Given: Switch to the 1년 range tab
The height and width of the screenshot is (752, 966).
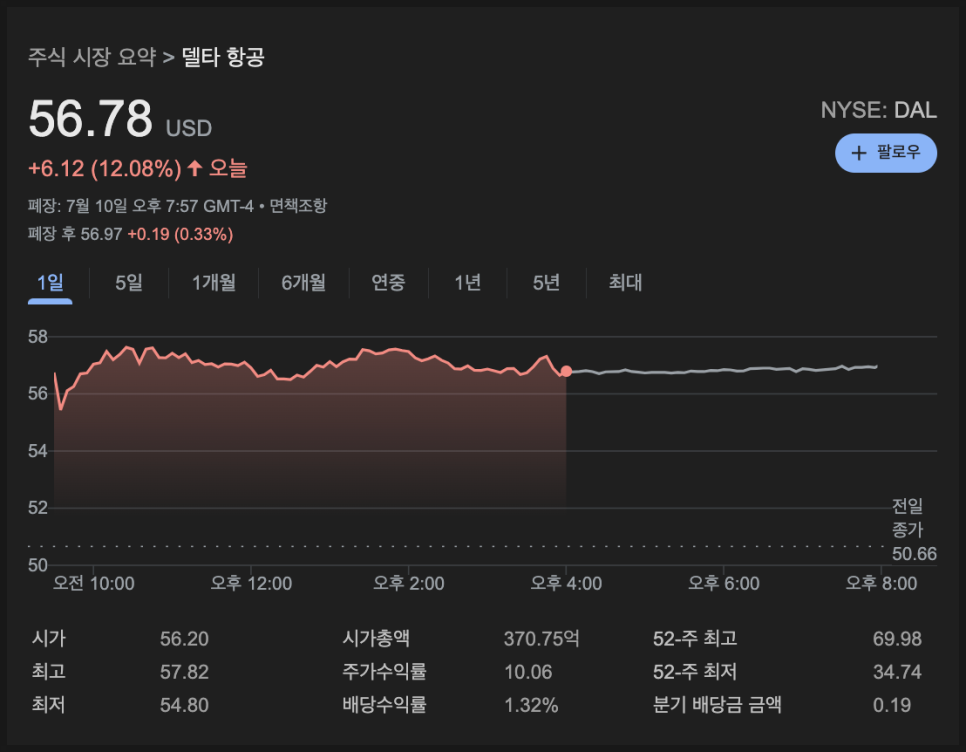Looking at the screenshot, I should [x=467, y=283].
